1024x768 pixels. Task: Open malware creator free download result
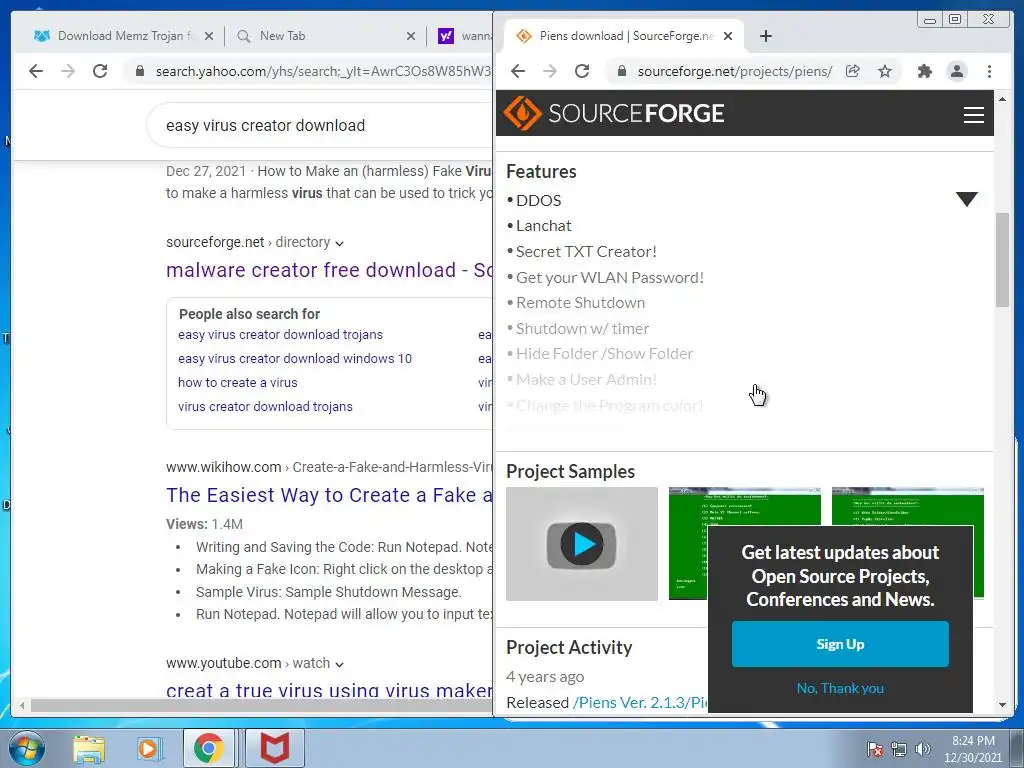point(329,270)
